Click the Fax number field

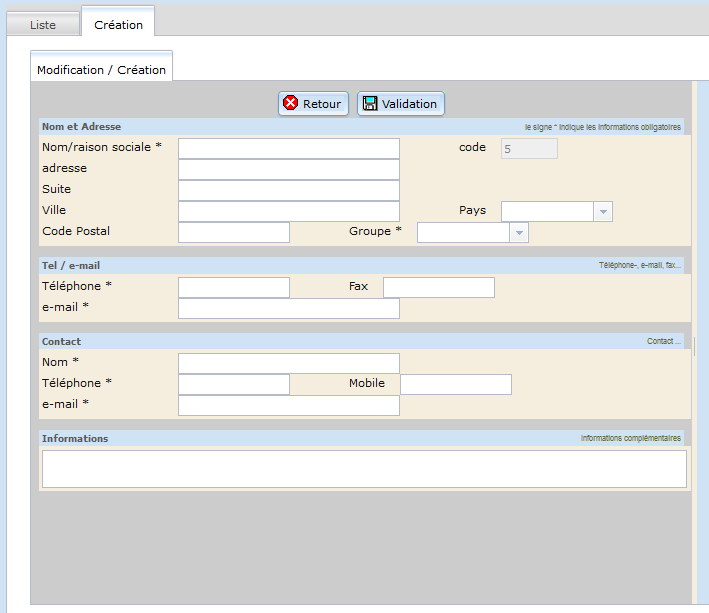pos(438,287)
